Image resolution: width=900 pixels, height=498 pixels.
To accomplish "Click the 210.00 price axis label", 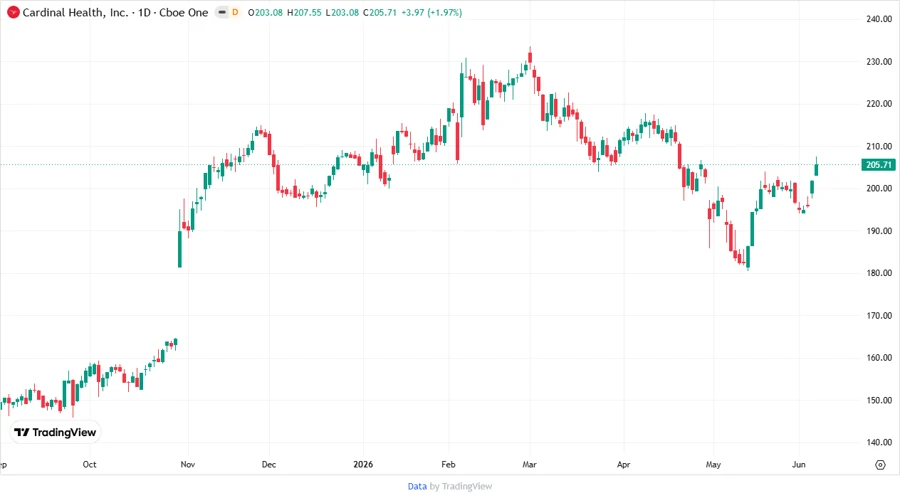I will coord(879,146).
